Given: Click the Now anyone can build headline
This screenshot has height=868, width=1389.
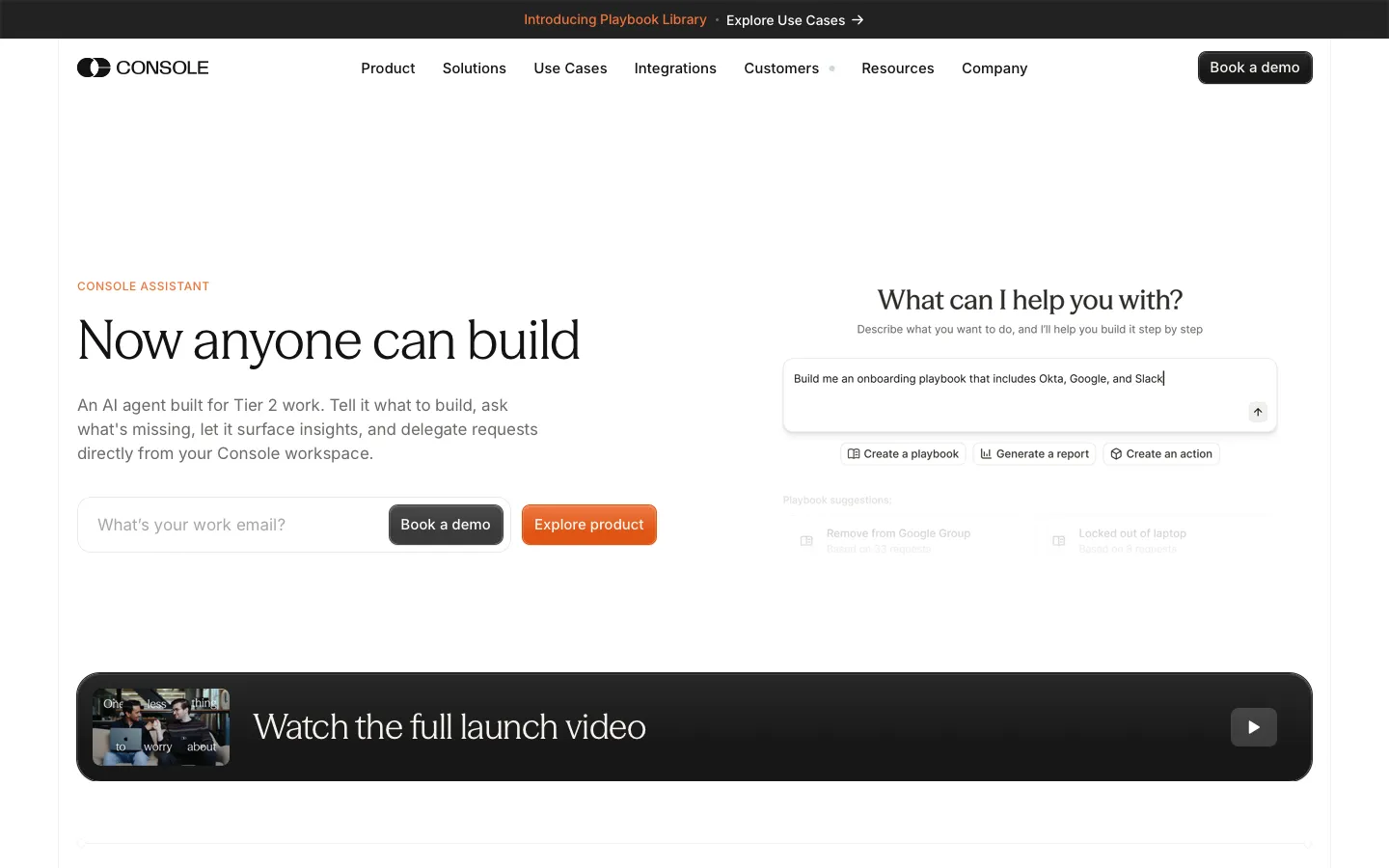Looking at the screenshot, I should point(328,340).
